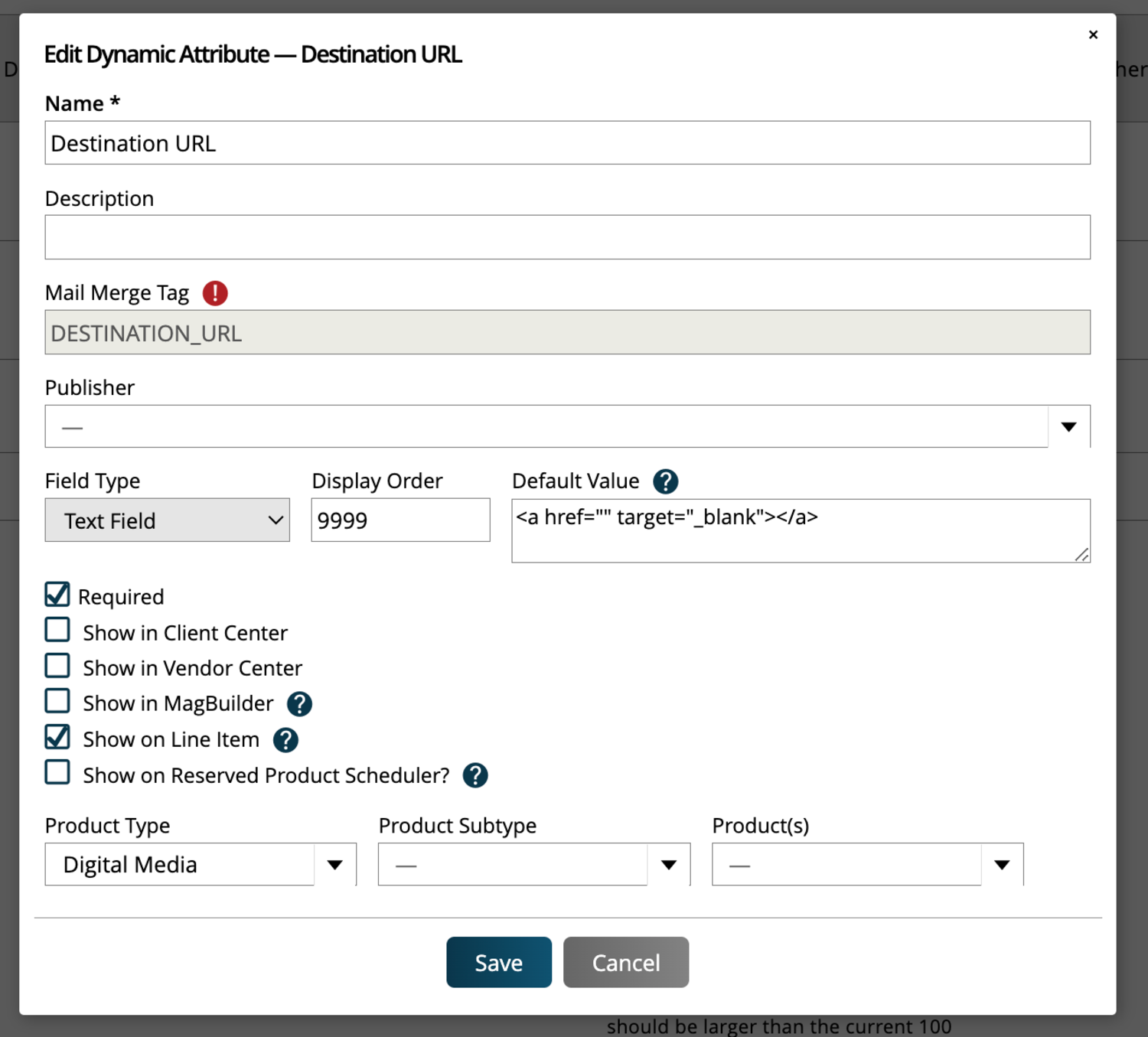
Task: Open the Field Type dropdown
Action: (167, 520)
